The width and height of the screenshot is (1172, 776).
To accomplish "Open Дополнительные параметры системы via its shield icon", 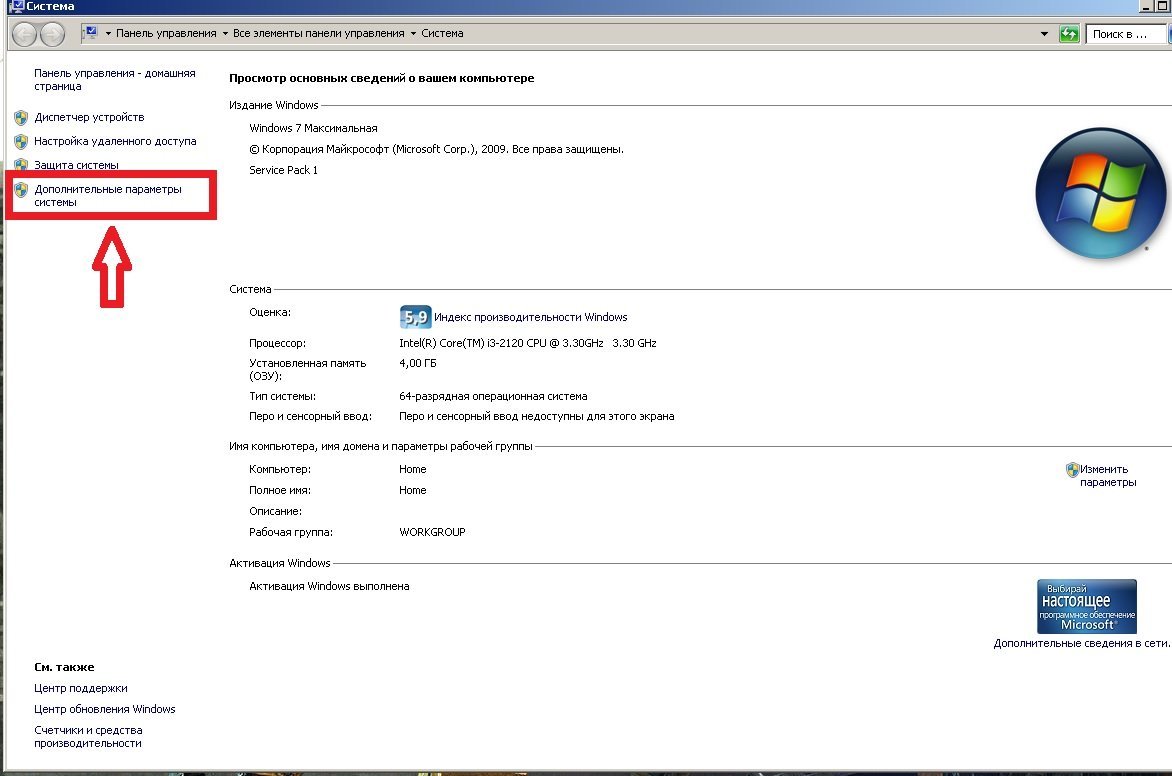I will (20, 189).
